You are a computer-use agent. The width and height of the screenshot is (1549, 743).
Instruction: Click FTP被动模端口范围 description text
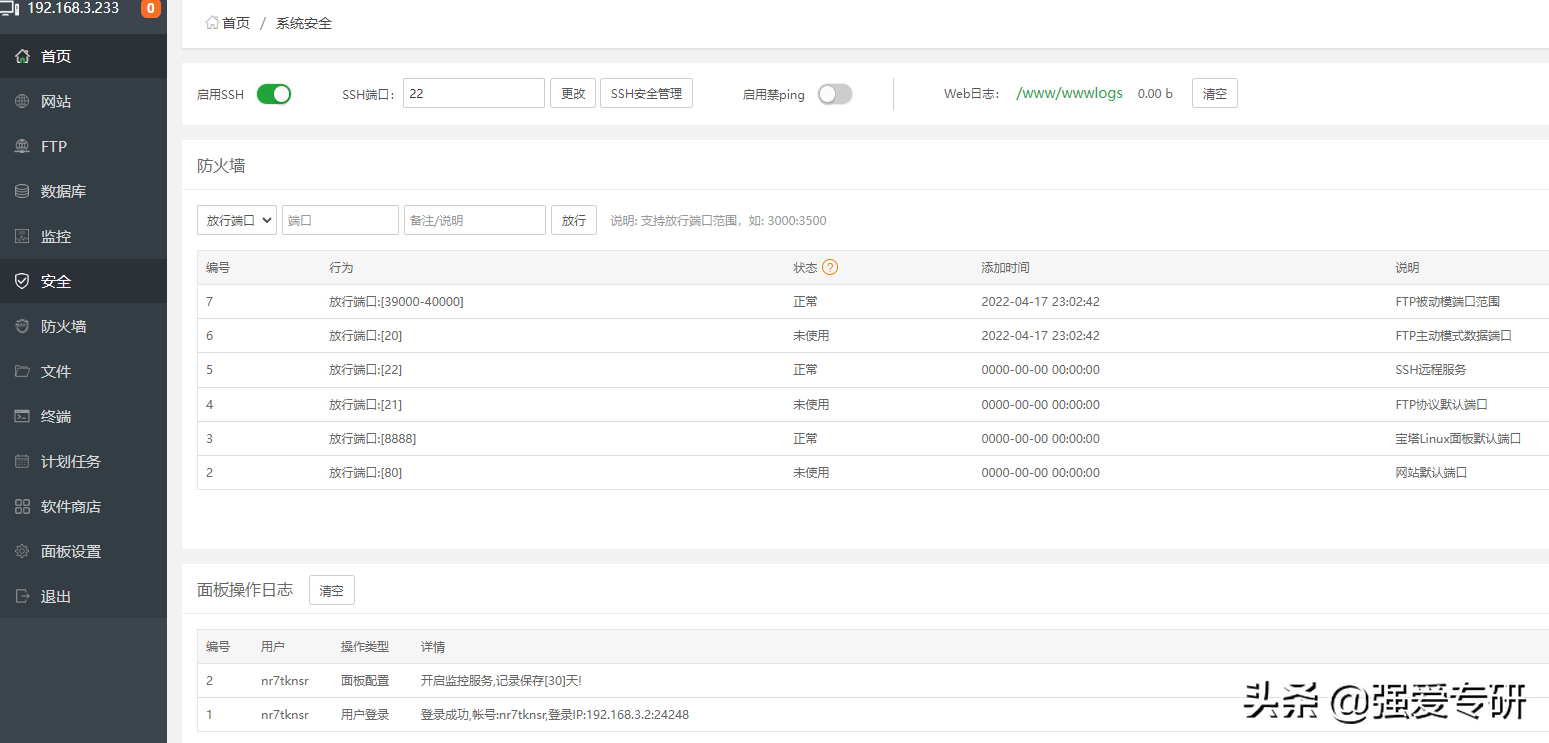coord(1447,301)
